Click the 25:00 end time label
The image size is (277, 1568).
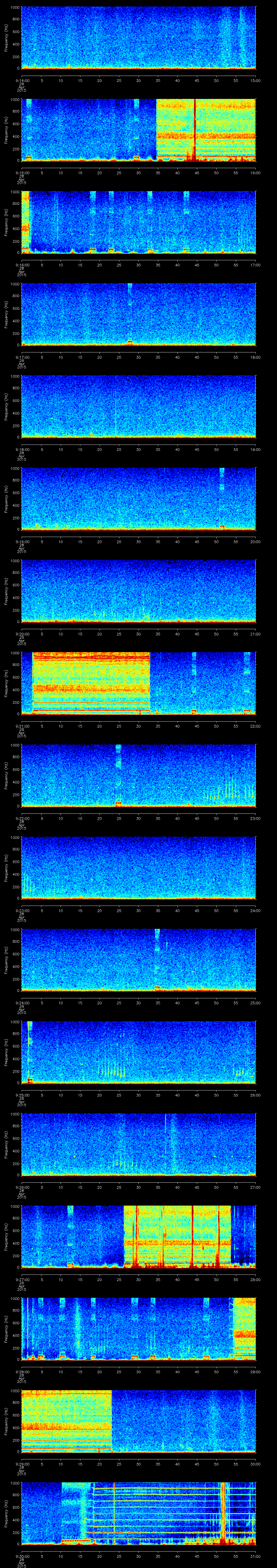(256, 1003)
